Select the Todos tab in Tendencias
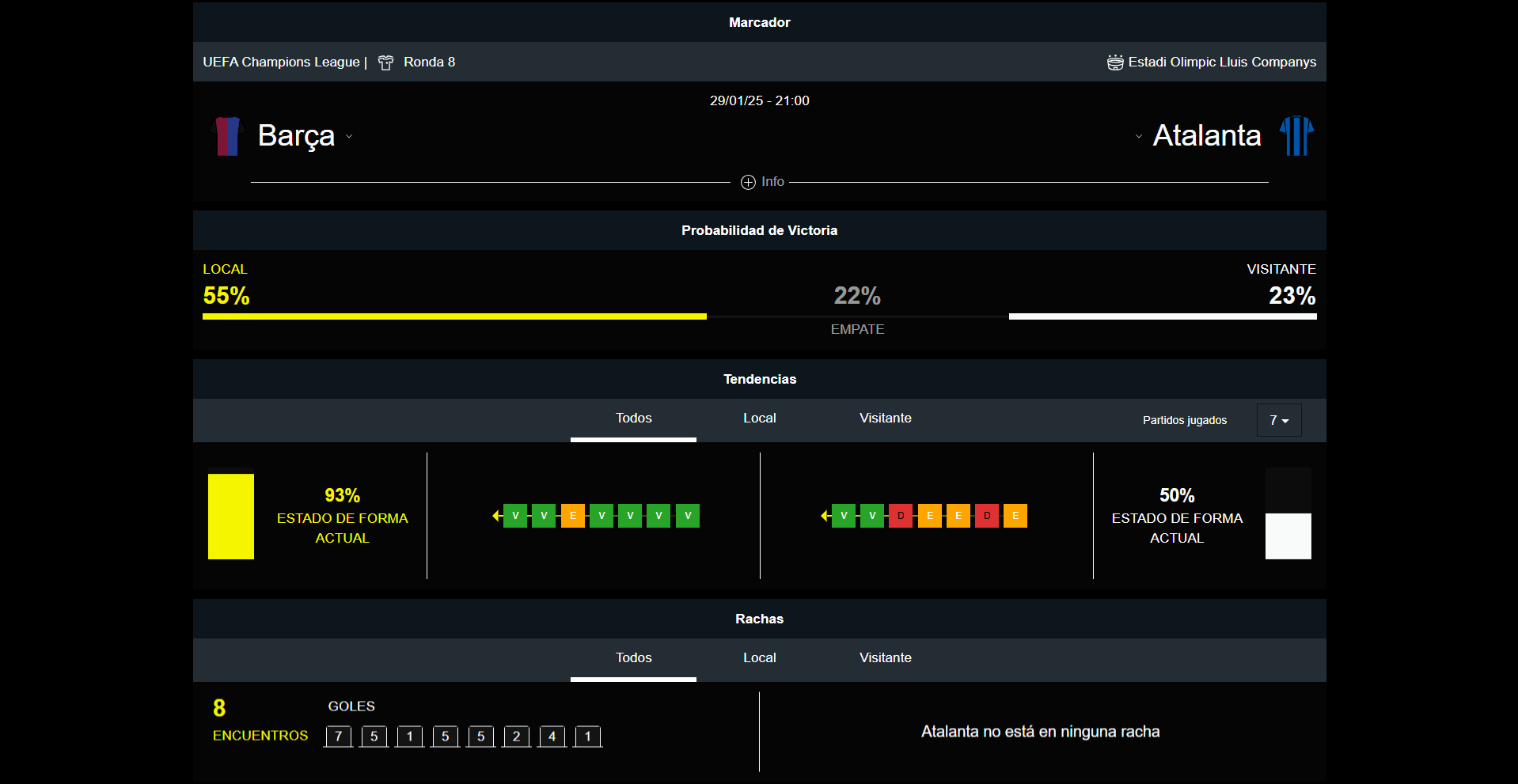The height and width of the screenshot is (784, 1518). (633, 419)
